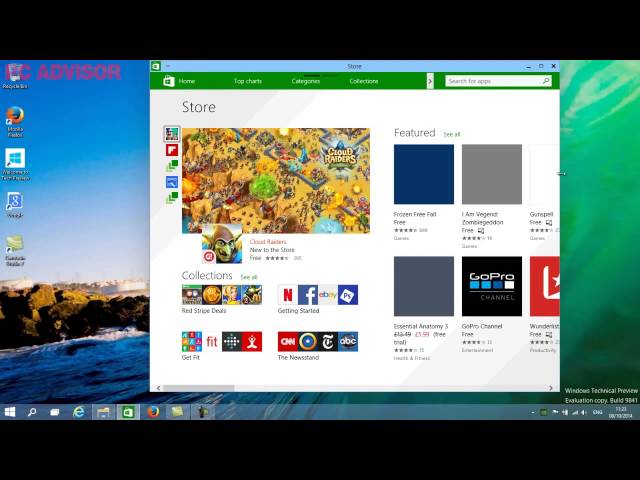Expand navigation bar with the right chevron

430,81
